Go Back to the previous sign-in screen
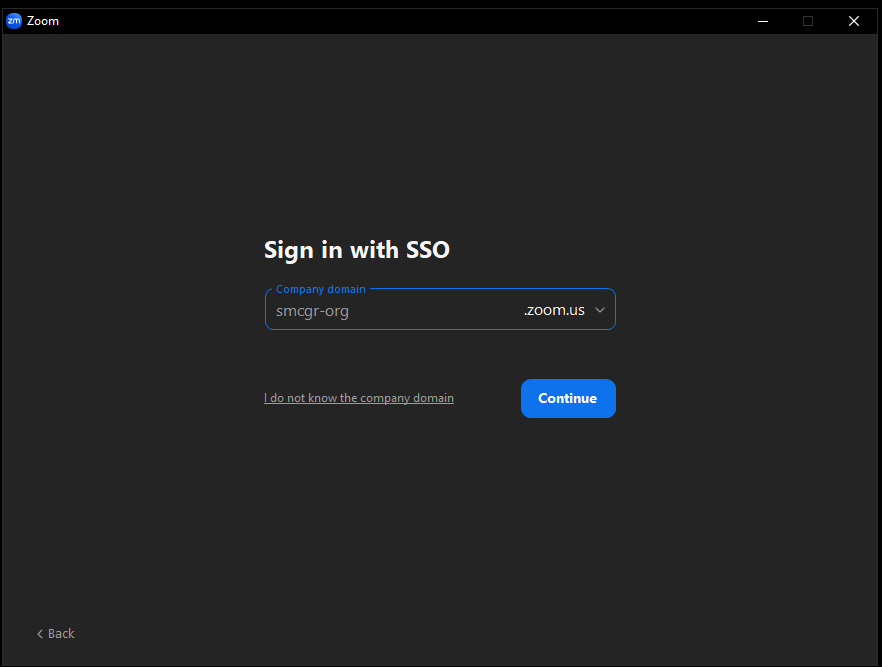 56,634
